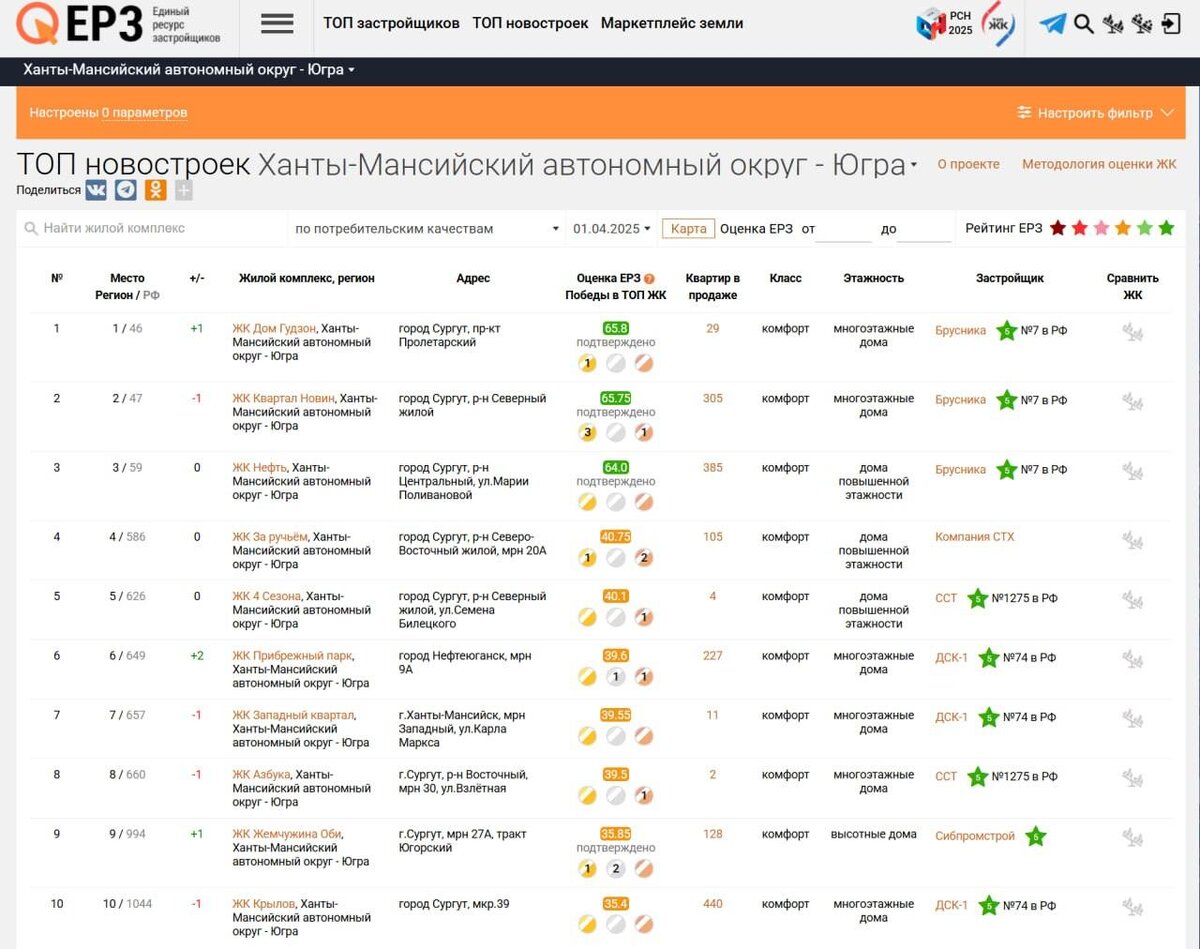Click gold medal in Дом Гудзон row
The width and height of the screenshot is (1200, 949).
point(587,363)
